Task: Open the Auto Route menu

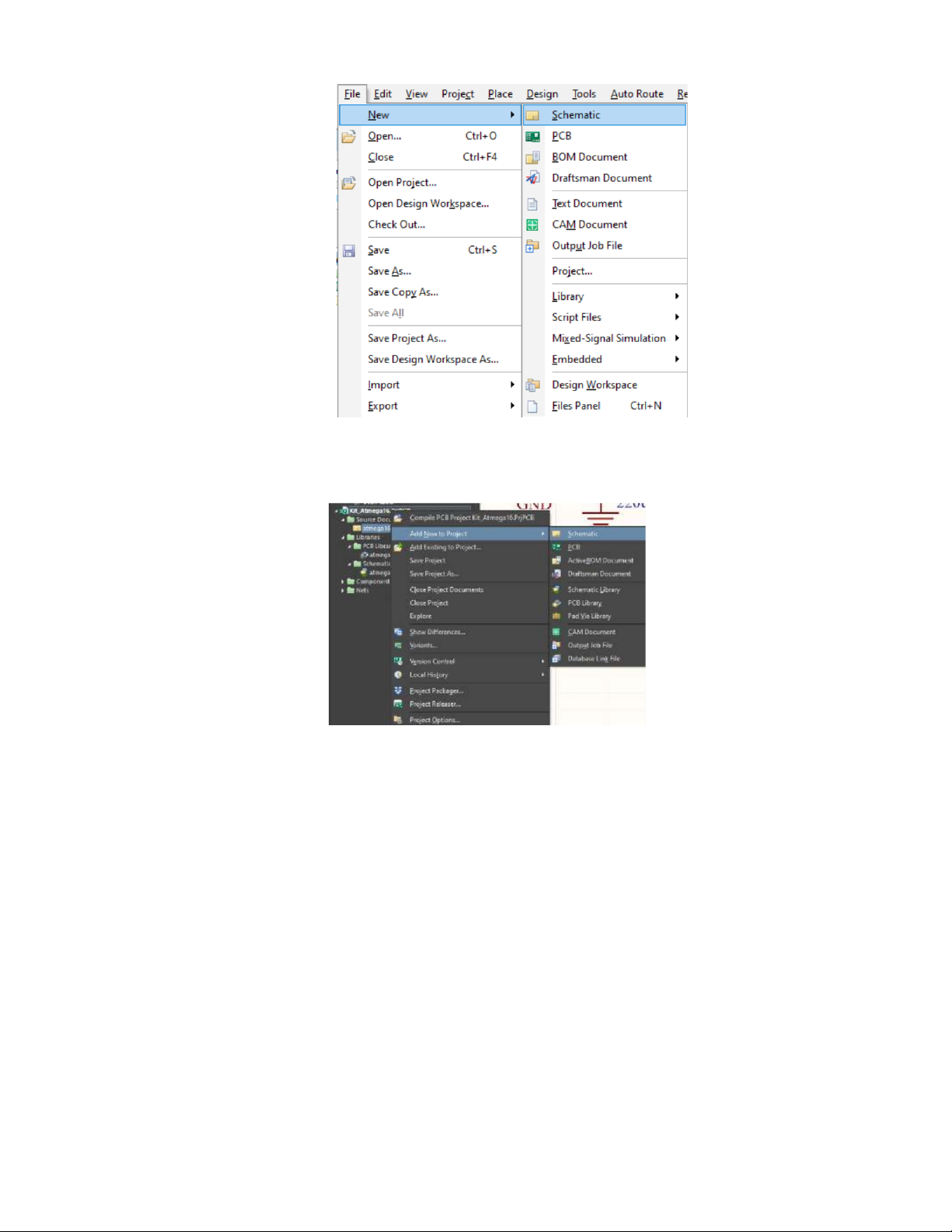Action: pos(636,94)
